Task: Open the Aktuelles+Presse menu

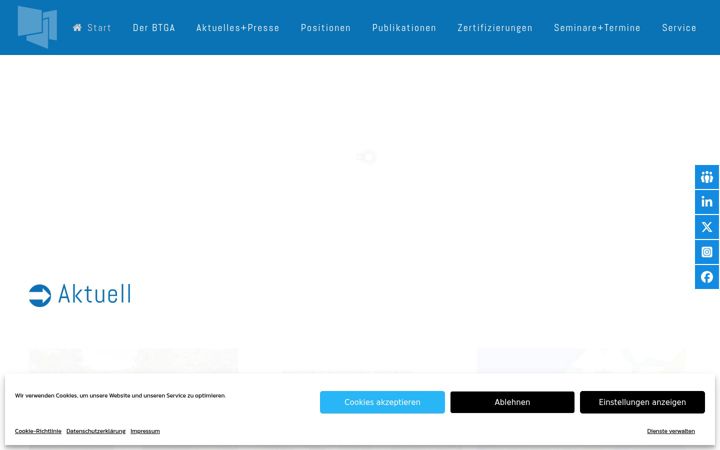Action: [238, 28]
